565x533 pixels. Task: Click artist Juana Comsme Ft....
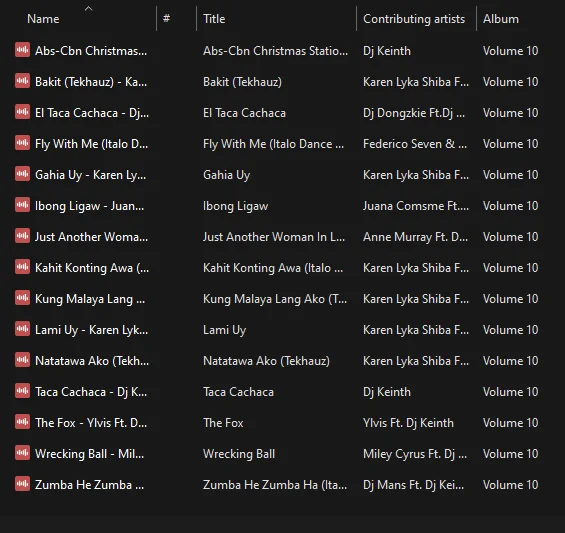(x=416, y=206)
